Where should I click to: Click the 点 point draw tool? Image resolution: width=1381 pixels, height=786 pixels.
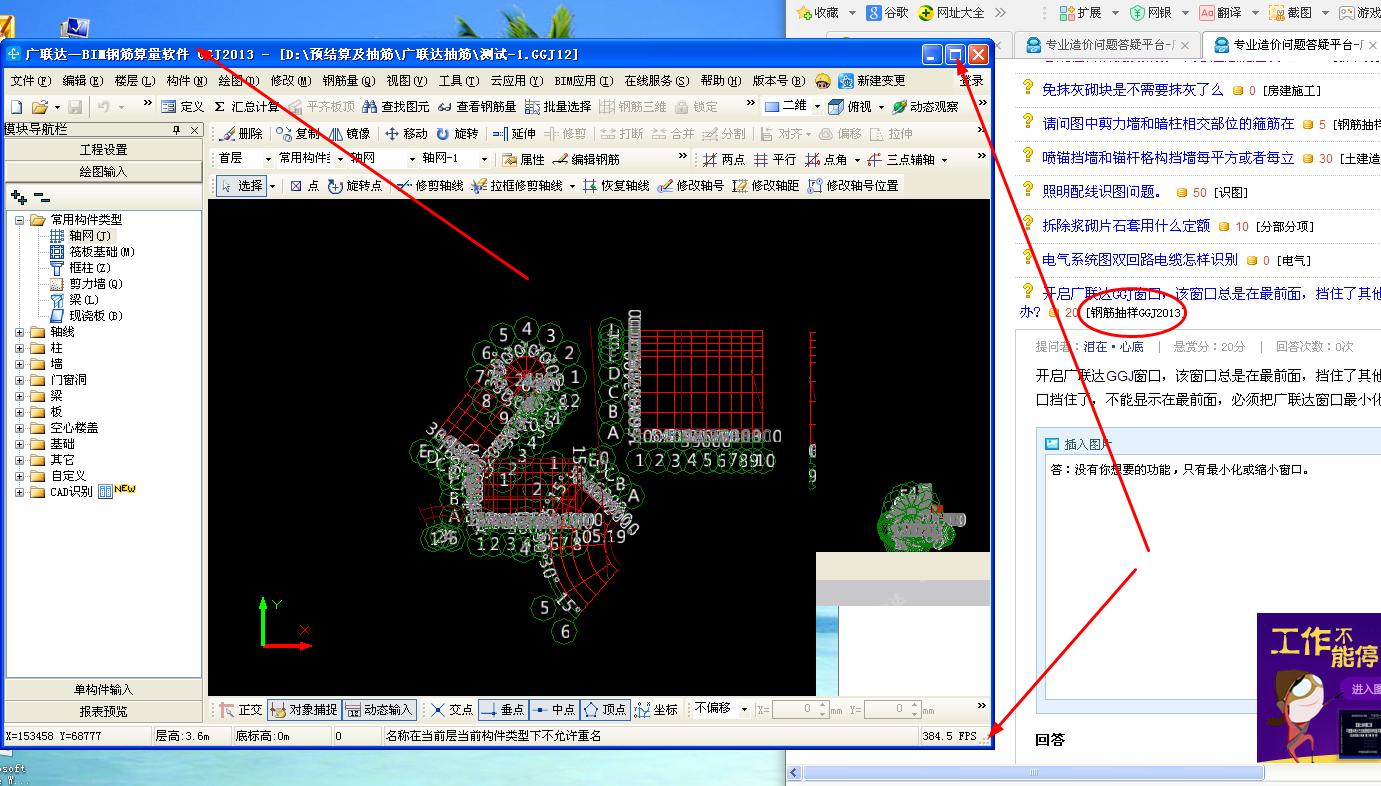[304, 185]
